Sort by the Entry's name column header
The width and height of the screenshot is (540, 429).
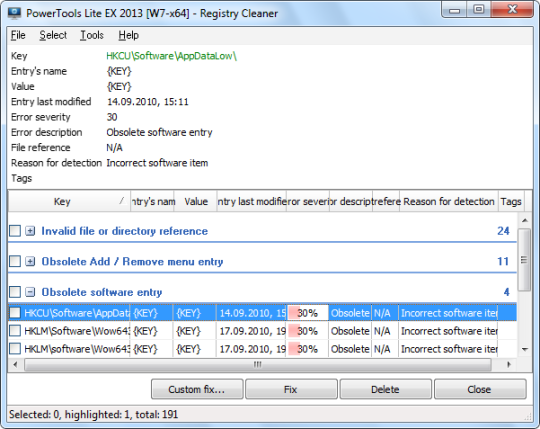pos(152,201)
